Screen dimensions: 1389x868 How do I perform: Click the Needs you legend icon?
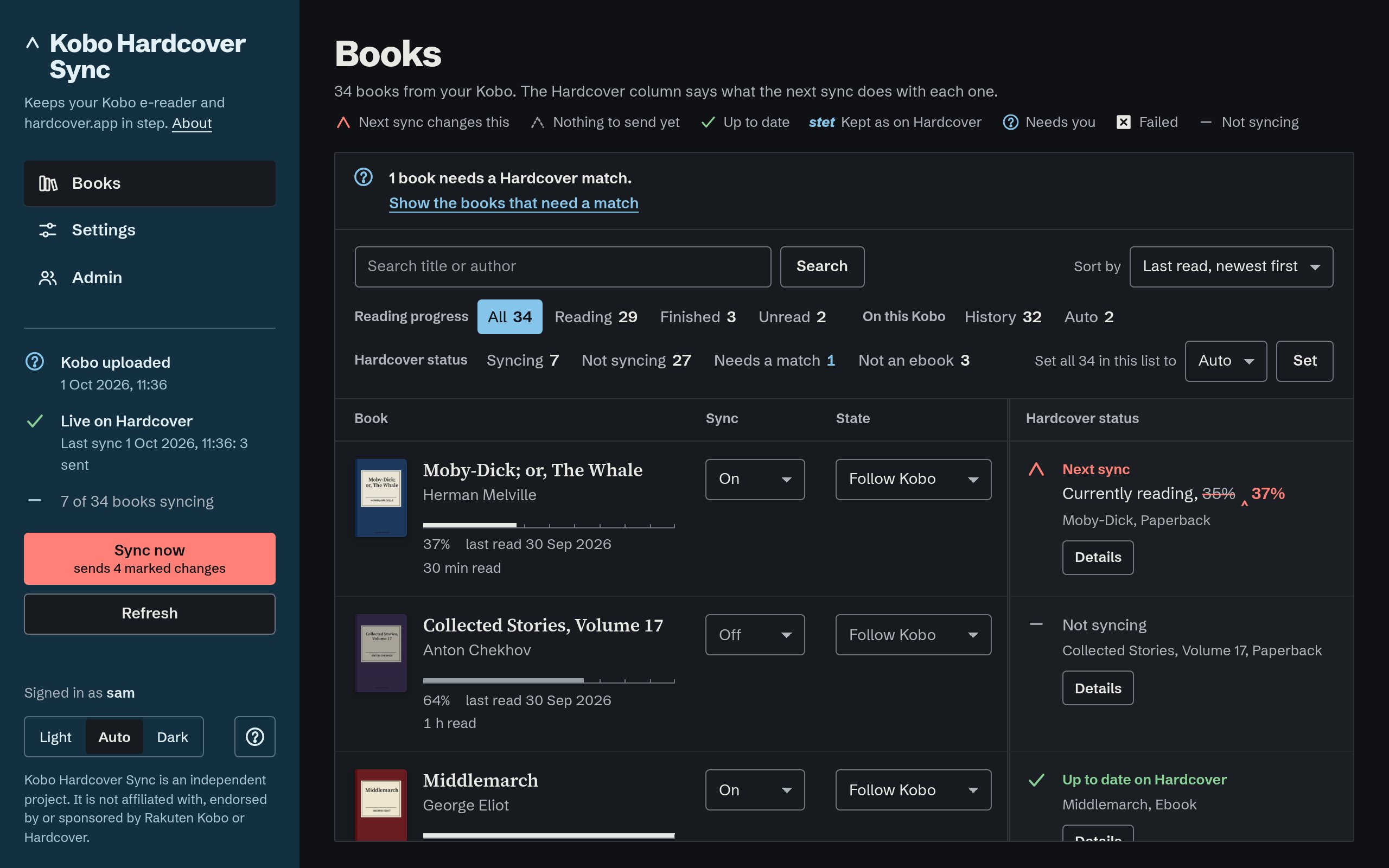click(1010, 122)
